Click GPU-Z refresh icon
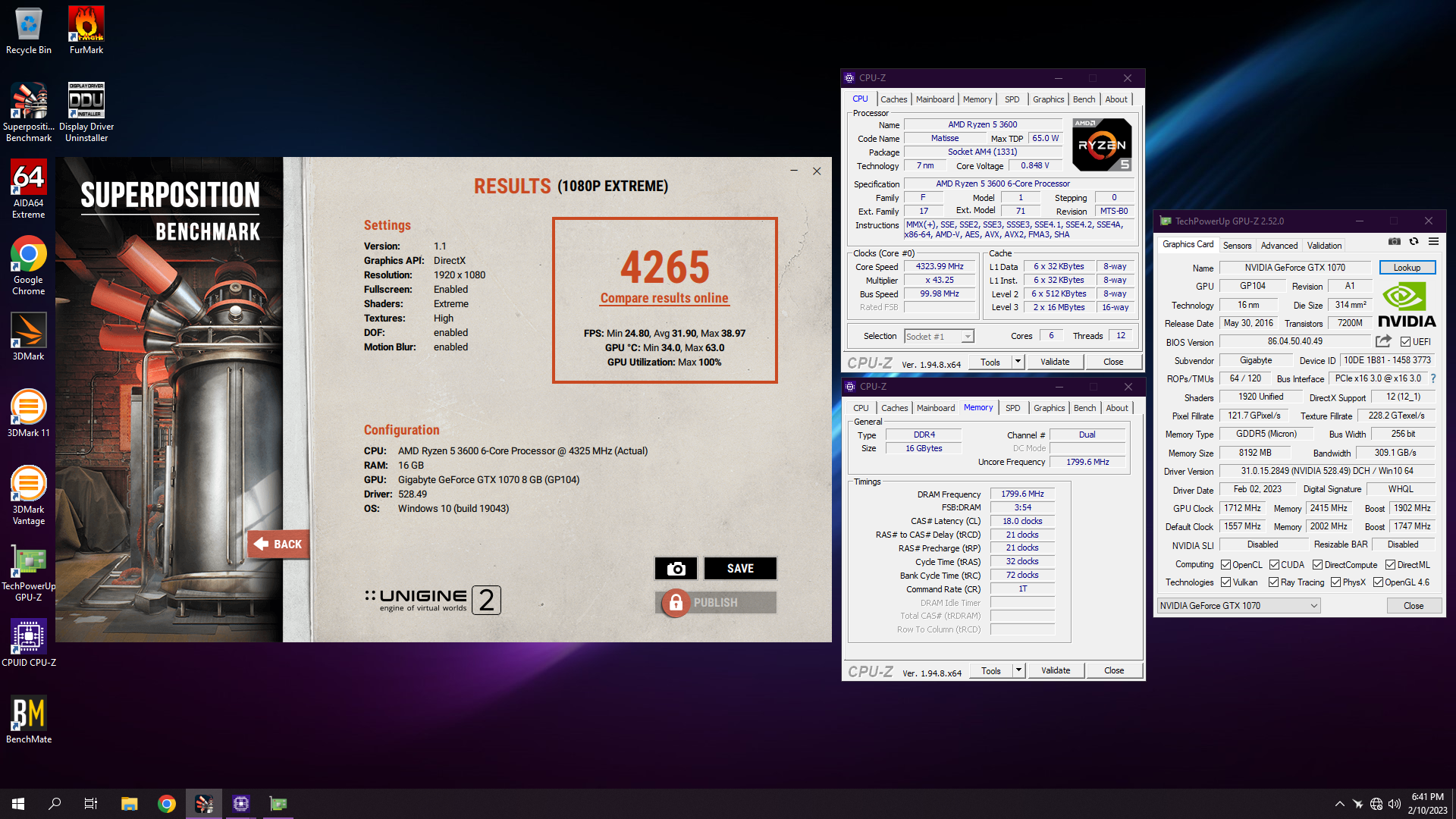Image resolution: width=1456 pixels, height=819 pixels. point(1414,242)
